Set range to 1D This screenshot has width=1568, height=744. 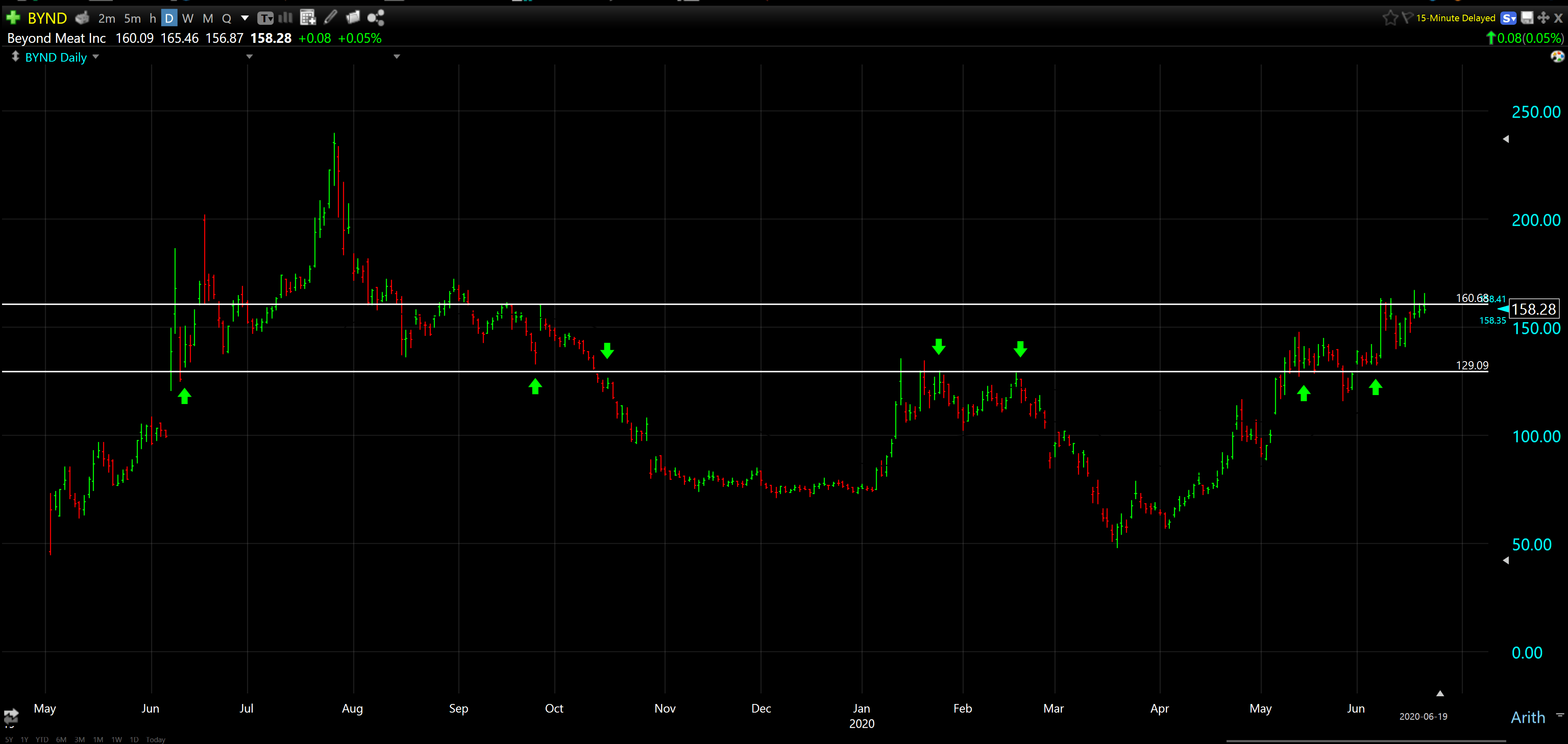coord(134,740)
